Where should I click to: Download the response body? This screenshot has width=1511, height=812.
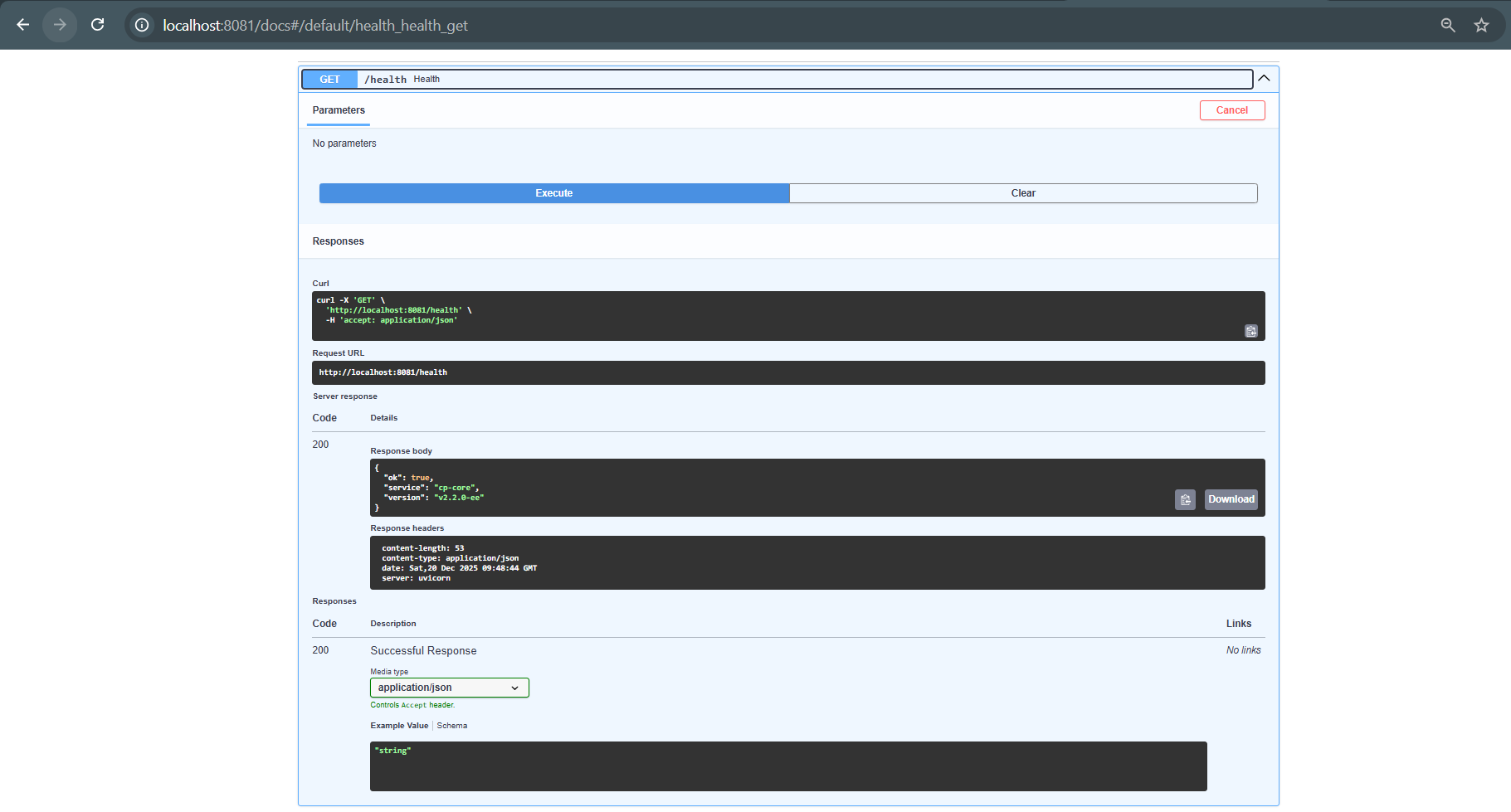pos(1231,499)
